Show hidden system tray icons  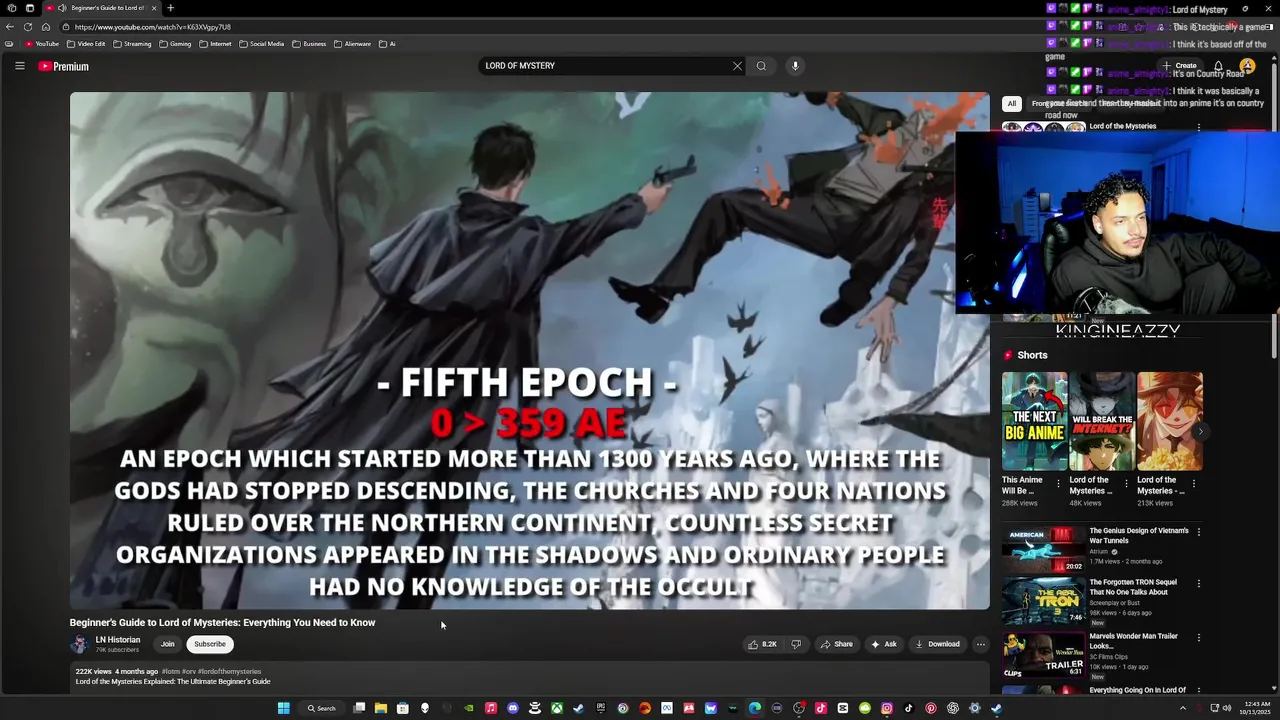pos(1183,708)
